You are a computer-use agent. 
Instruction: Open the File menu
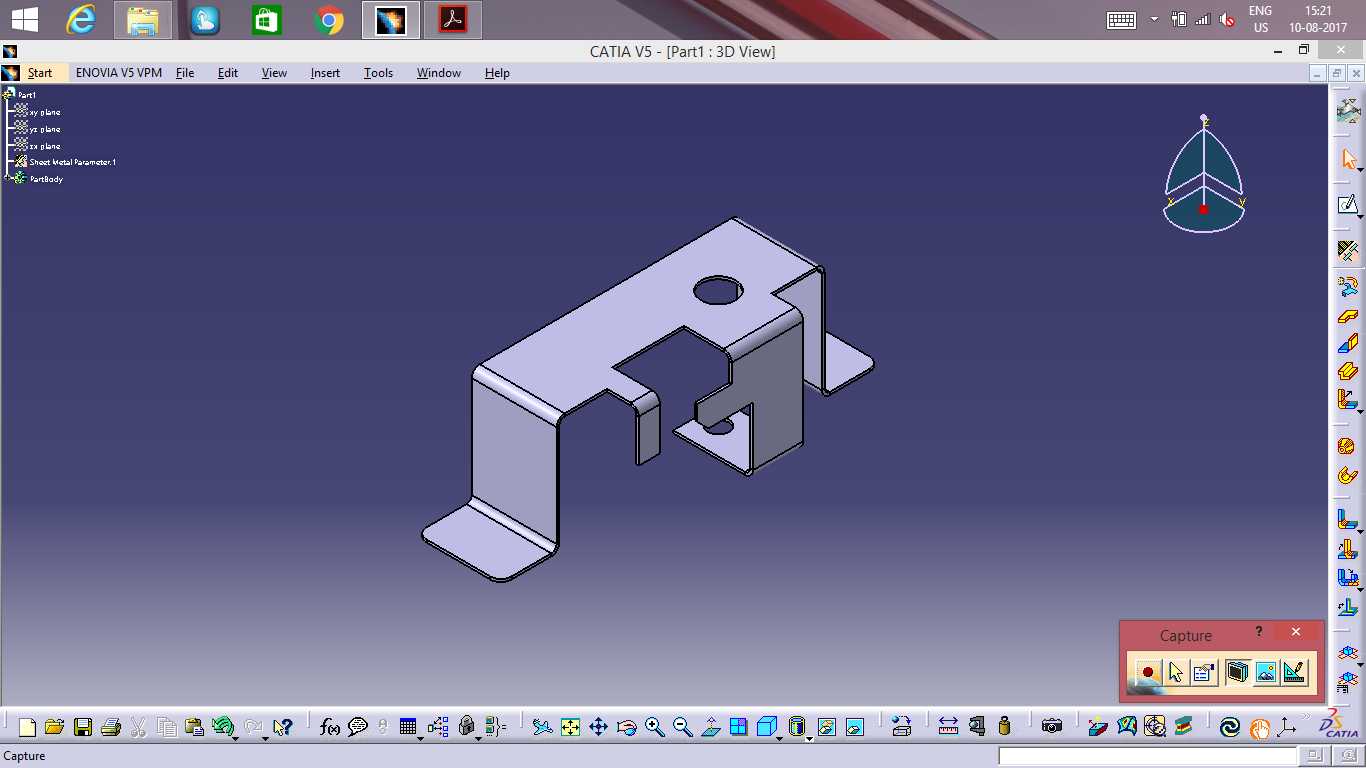(185, 73)
